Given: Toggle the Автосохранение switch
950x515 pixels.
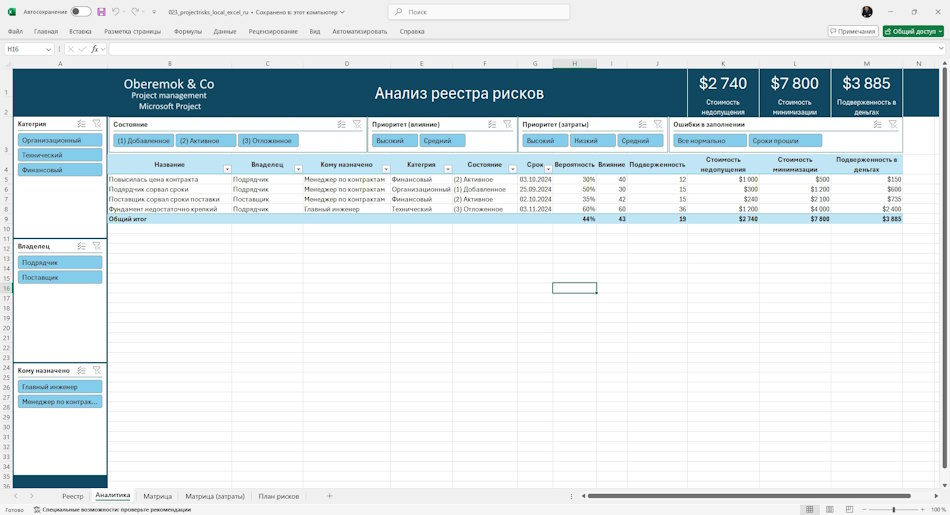Looking at the screenshot, I should click(80, 12).
